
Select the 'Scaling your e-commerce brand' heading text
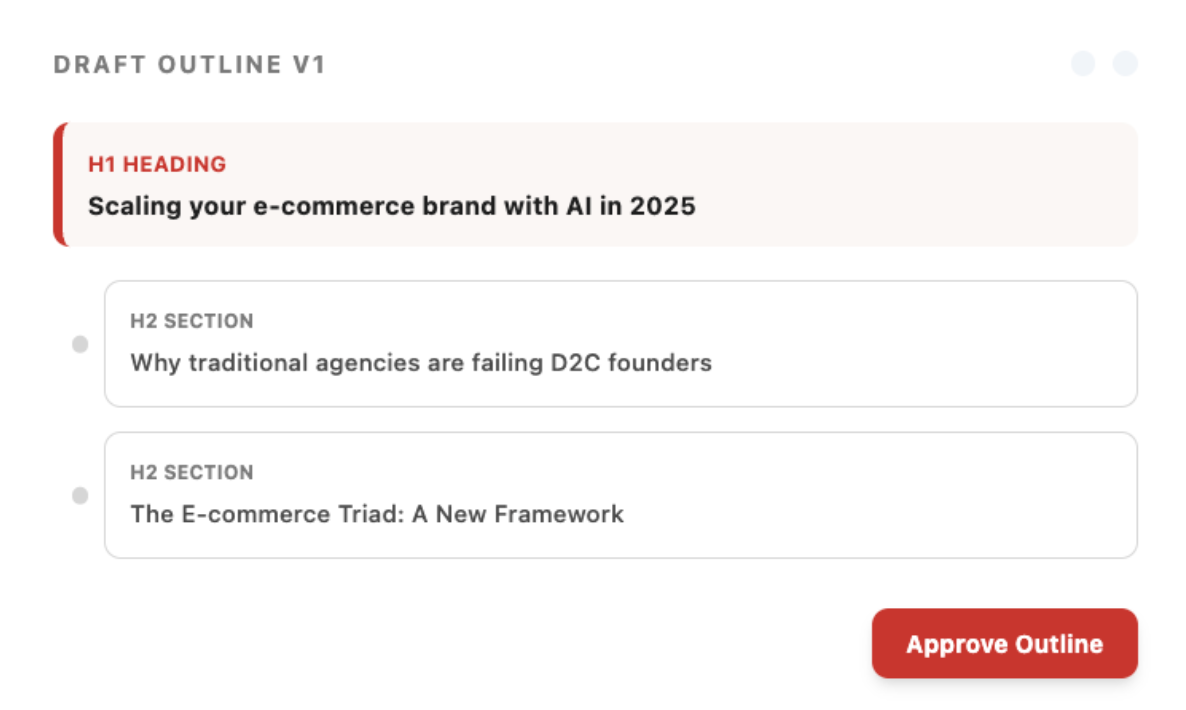tap(391, 206)
